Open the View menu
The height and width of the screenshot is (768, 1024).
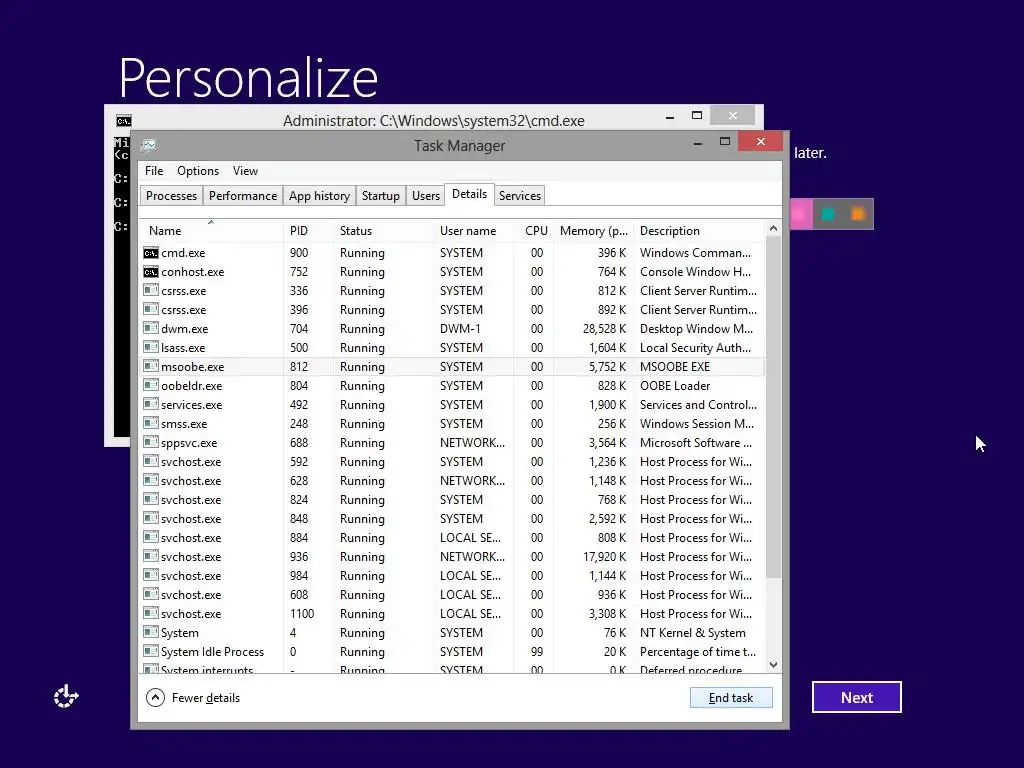(x=245, y=170)
